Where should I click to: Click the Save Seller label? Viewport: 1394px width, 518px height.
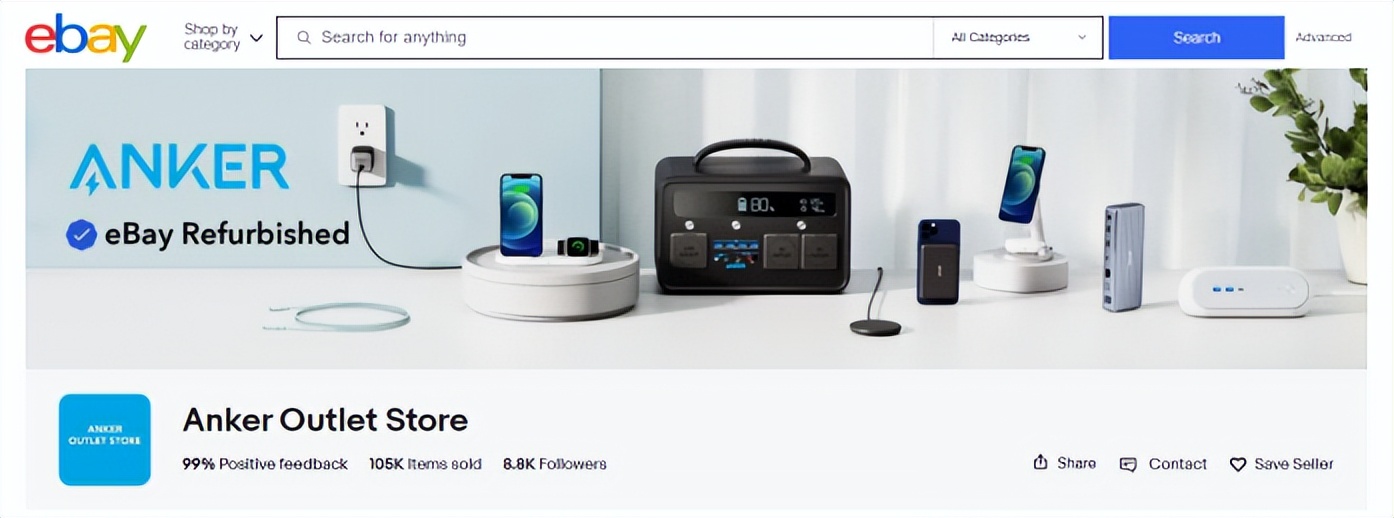pyautogui.click(x=1294, y=464)
